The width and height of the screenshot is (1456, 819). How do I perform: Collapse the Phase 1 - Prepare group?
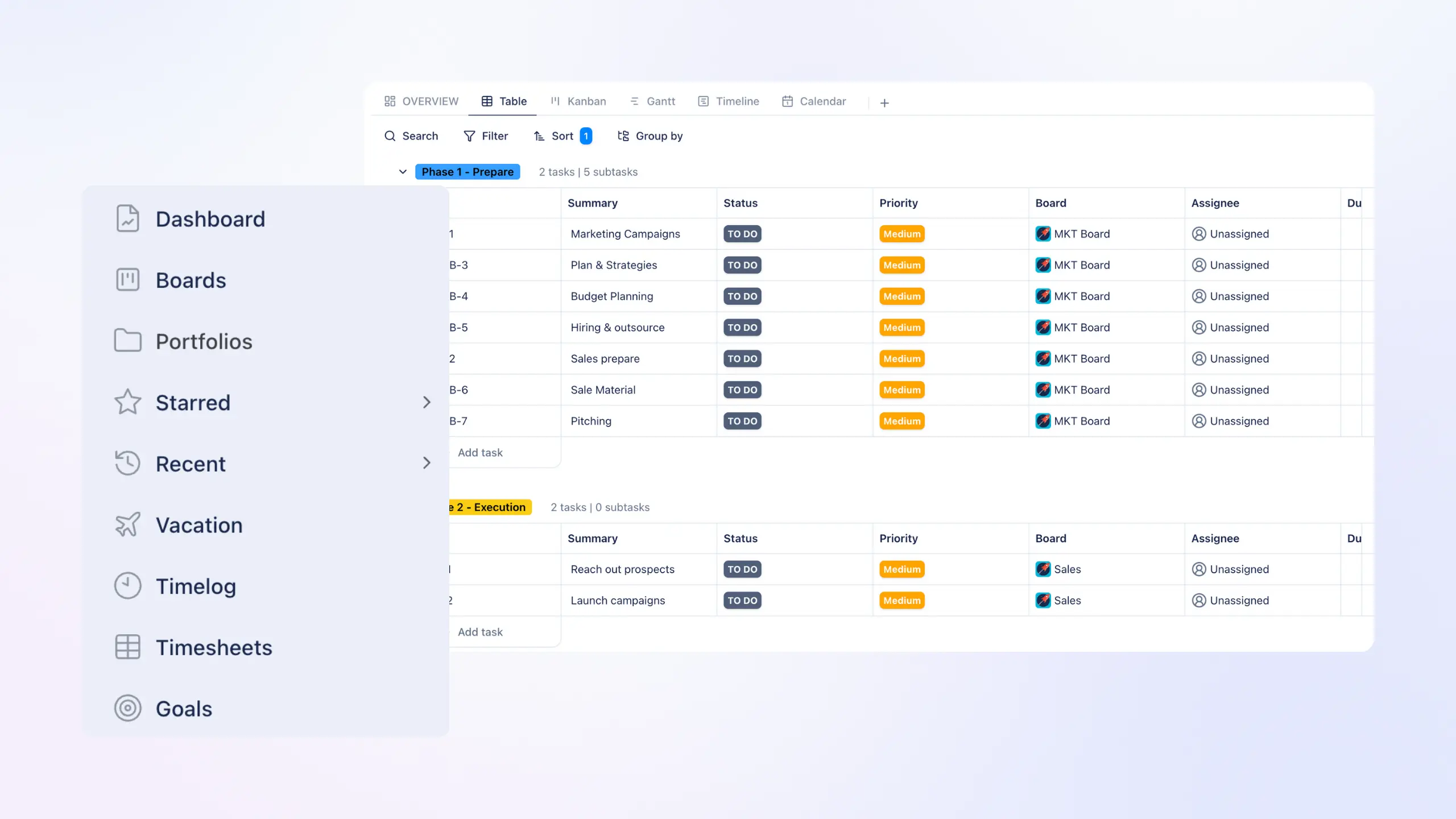click(403, 171)
